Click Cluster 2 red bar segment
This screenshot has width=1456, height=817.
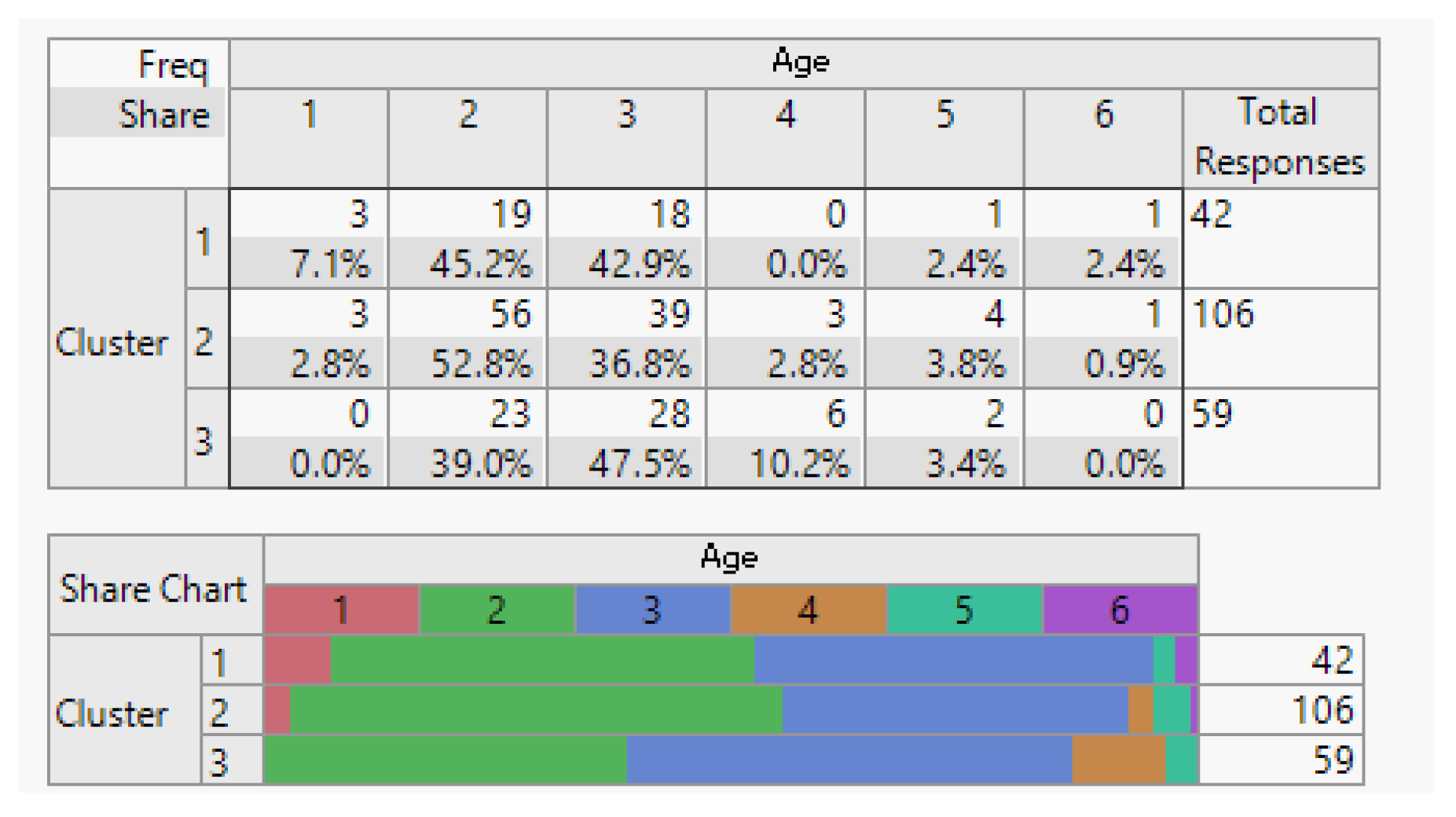pos(277,710)
